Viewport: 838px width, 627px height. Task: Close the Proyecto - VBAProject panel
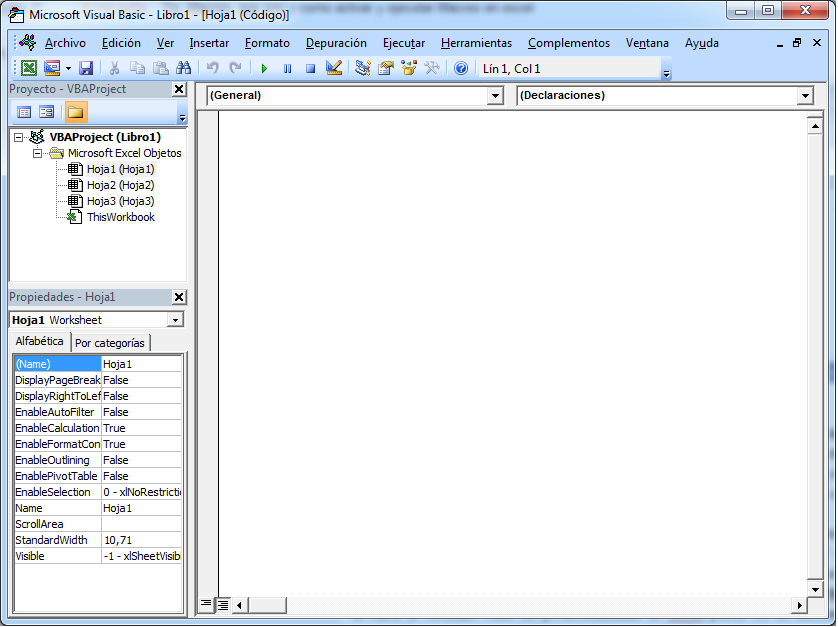[x=179, y=89]
